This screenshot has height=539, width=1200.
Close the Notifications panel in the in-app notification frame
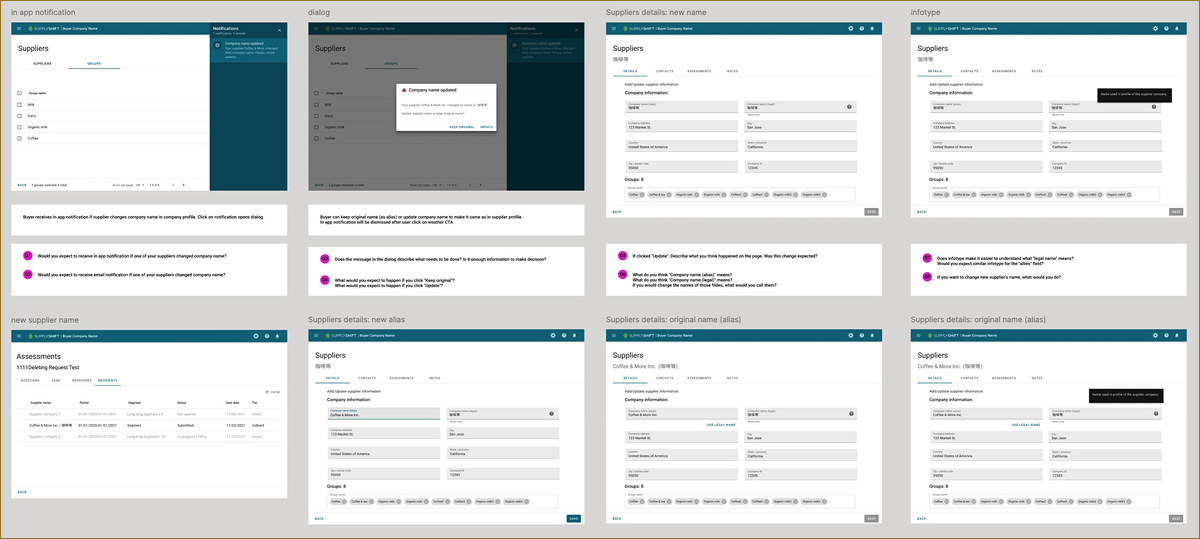(x=280, y=30)
